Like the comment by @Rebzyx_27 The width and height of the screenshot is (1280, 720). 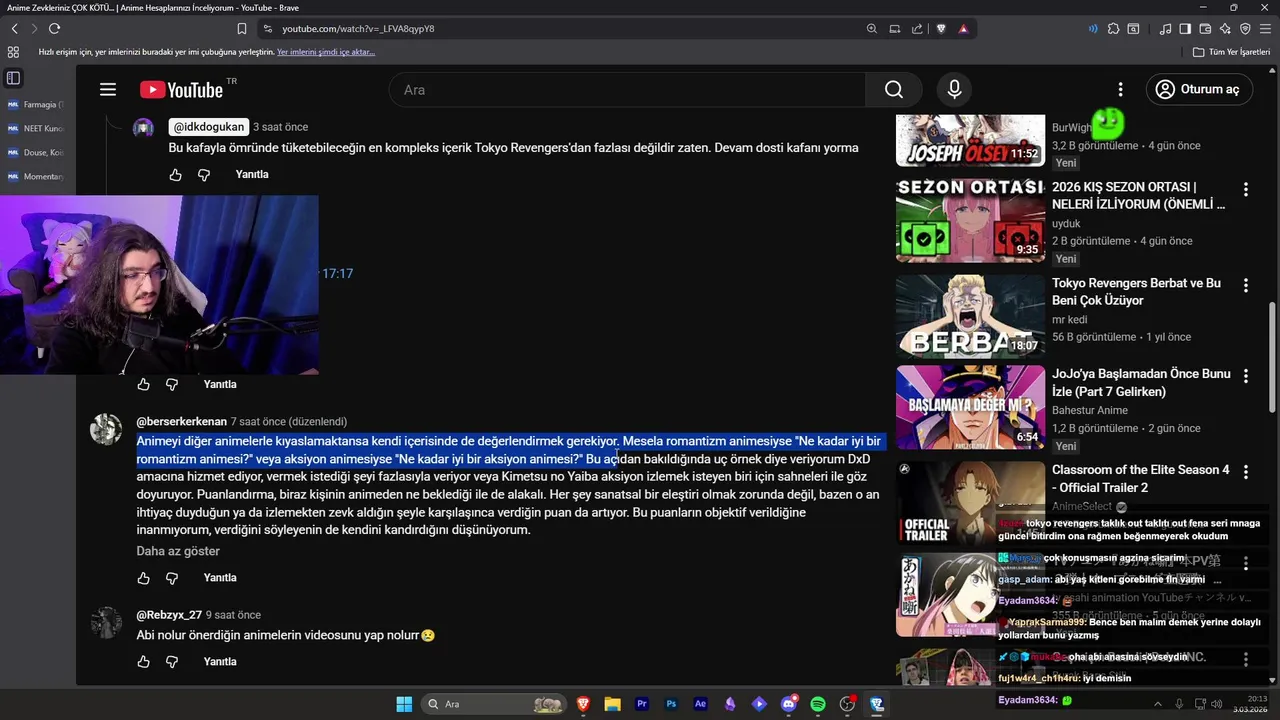(144, 662)
